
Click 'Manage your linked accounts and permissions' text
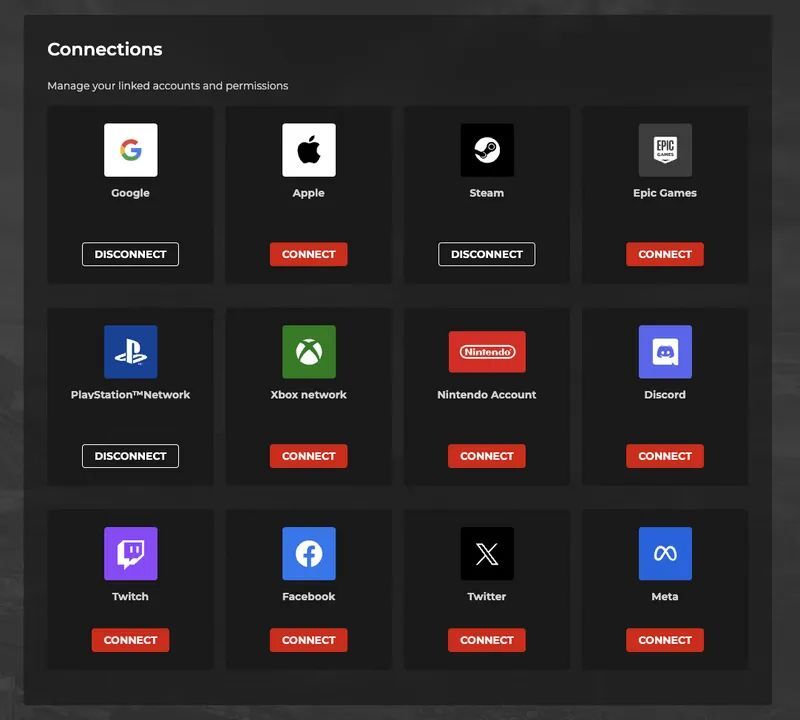(x=168, y=86)
